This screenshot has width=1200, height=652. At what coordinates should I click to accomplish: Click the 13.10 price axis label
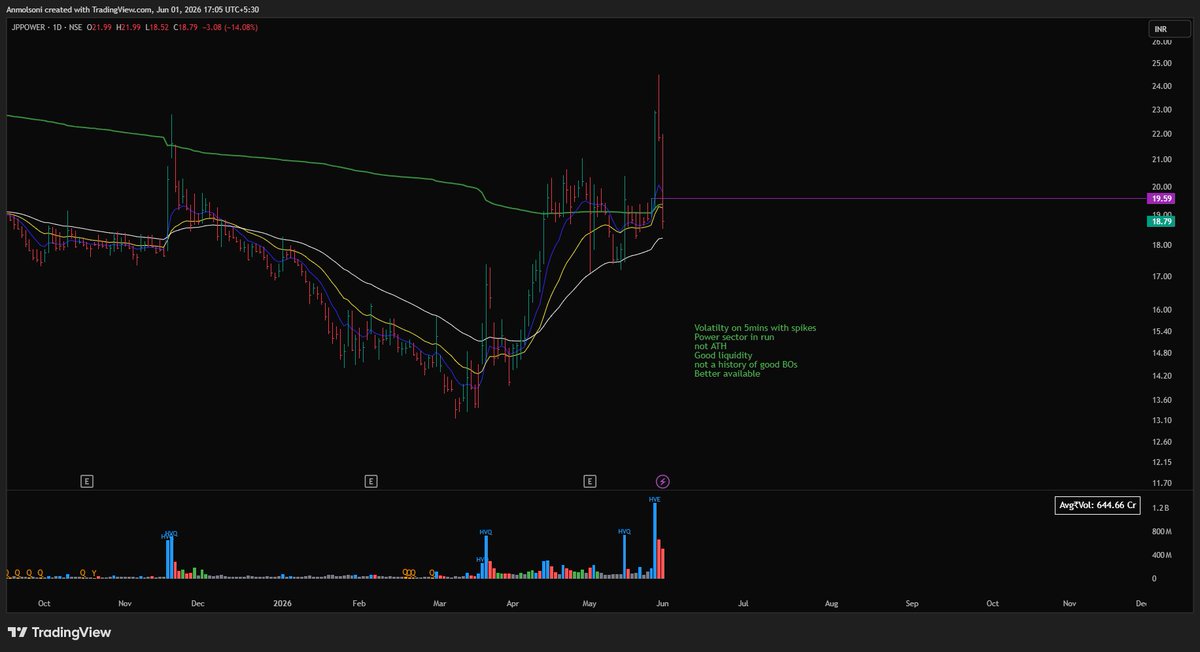coord(1162,420)
